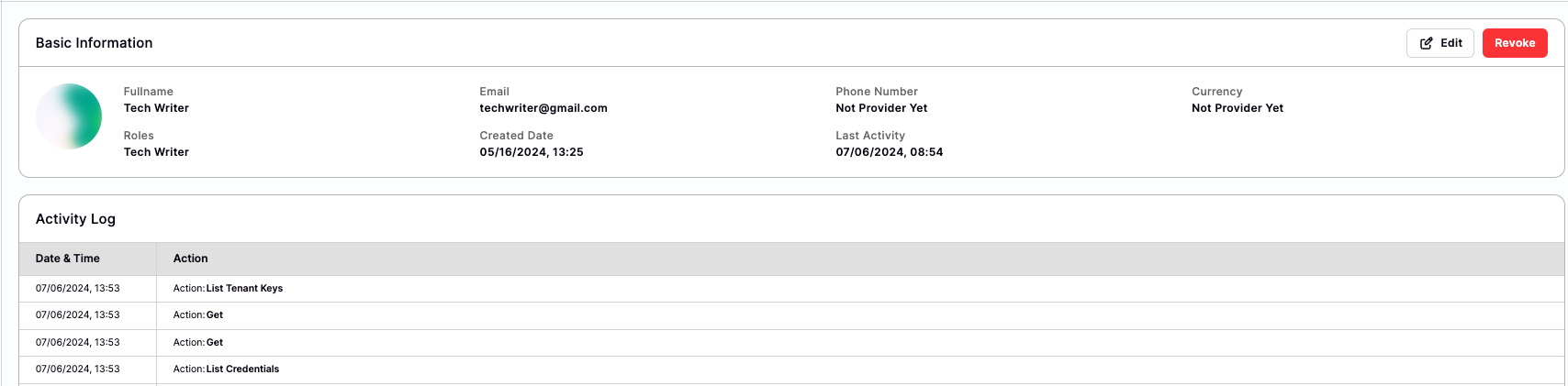Click the Basic Information section heading
The width and height of the screenshot is (1568, 386).
(94, 43)
